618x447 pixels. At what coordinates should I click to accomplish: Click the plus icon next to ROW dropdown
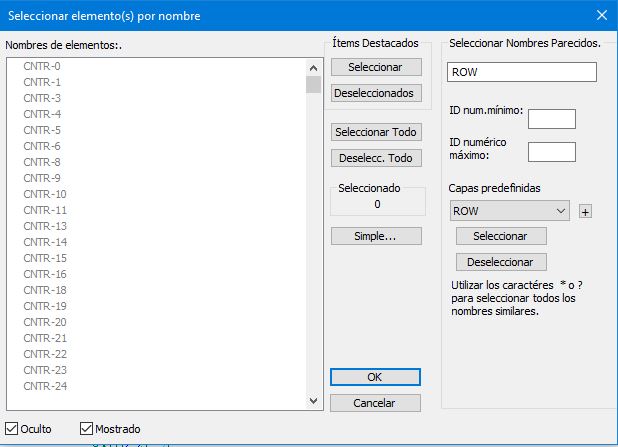point(586,211)
